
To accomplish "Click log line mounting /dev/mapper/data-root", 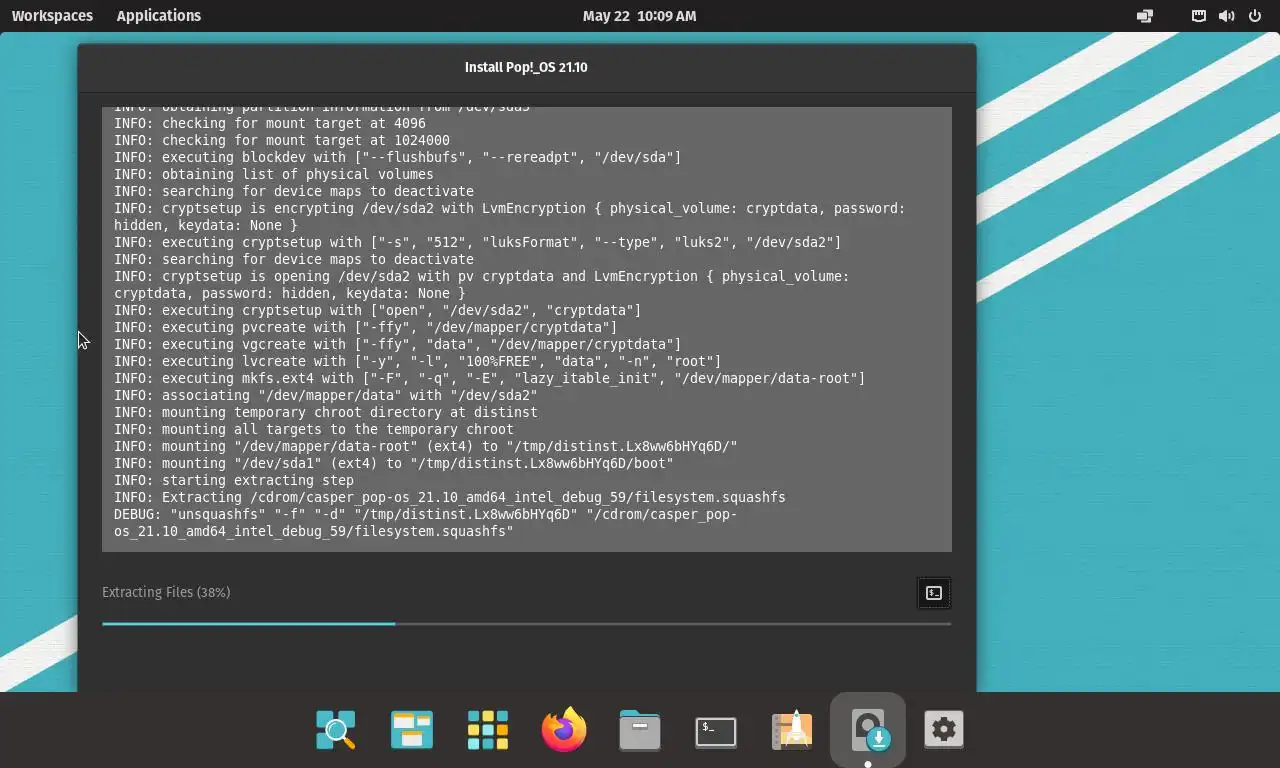I will point(426,446).
